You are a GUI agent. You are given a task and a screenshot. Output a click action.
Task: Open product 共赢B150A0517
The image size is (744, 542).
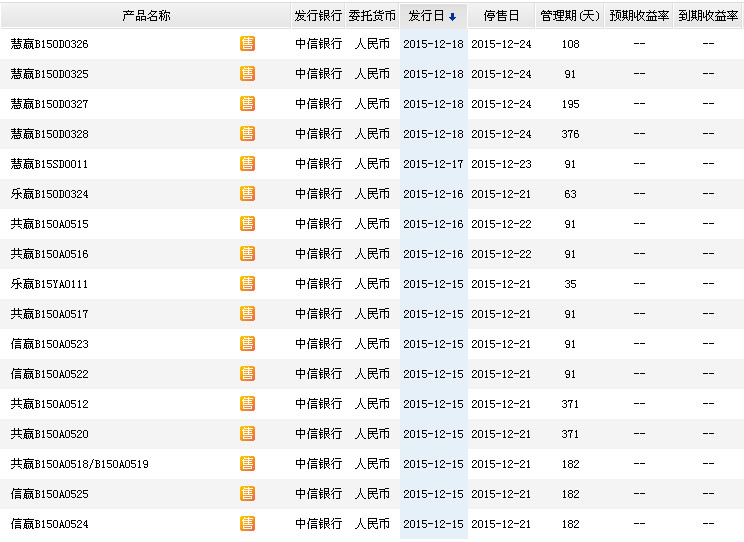point(50,314)
